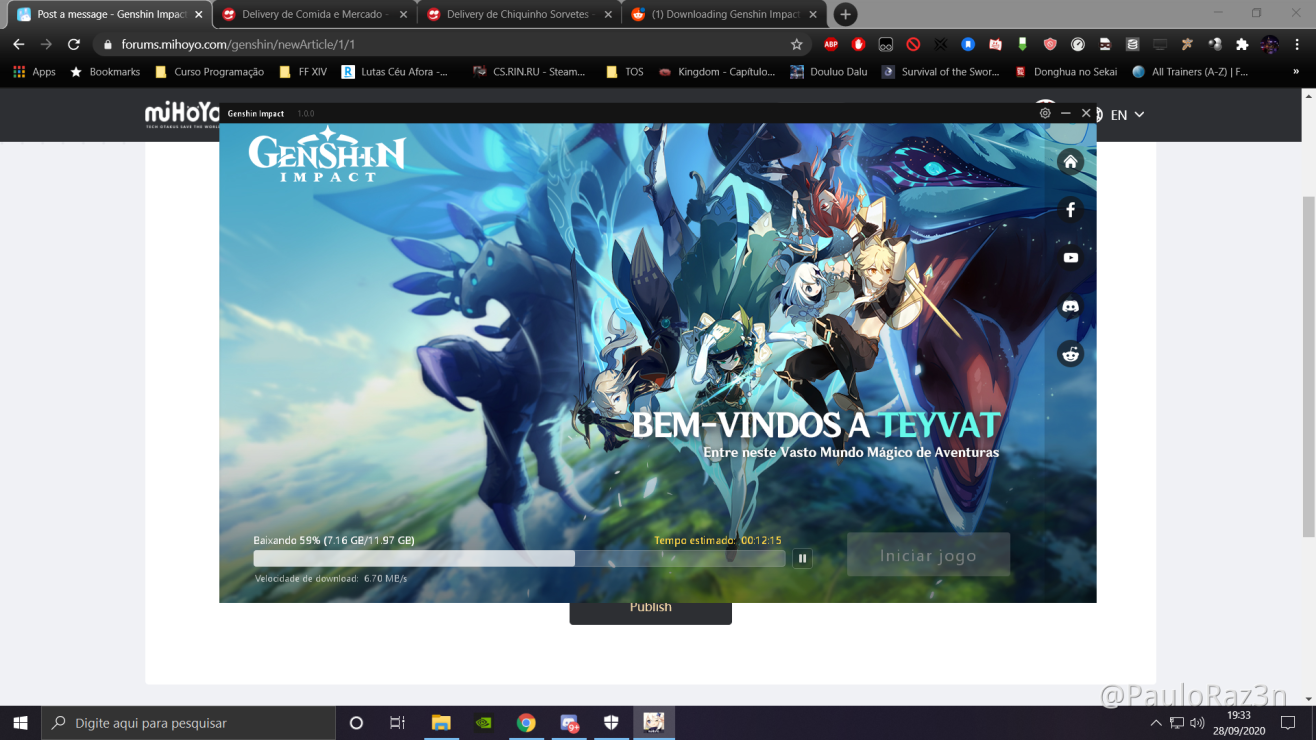Screen dimensions: 1316x740
Task: Open a new browser tab
Action: click(x=845, y=15)
